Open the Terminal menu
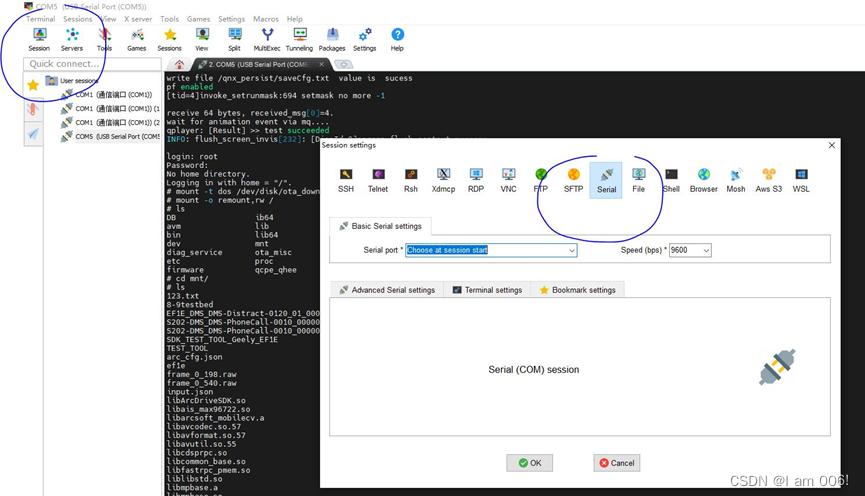The width and height of the screenshot is (865, 496). [41, 19]
